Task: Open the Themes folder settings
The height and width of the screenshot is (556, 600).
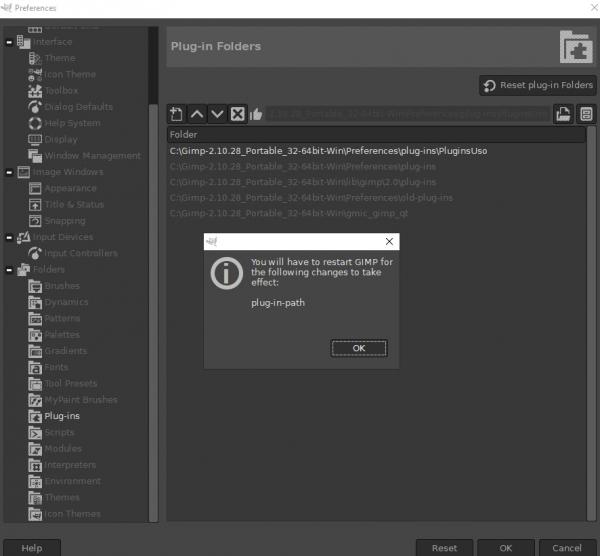Action: (62, 497)
